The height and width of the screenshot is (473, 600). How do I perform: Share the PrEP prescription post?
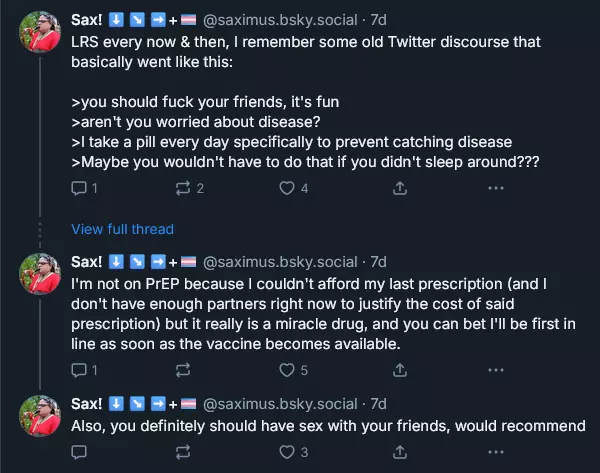[x=399, y=370]
